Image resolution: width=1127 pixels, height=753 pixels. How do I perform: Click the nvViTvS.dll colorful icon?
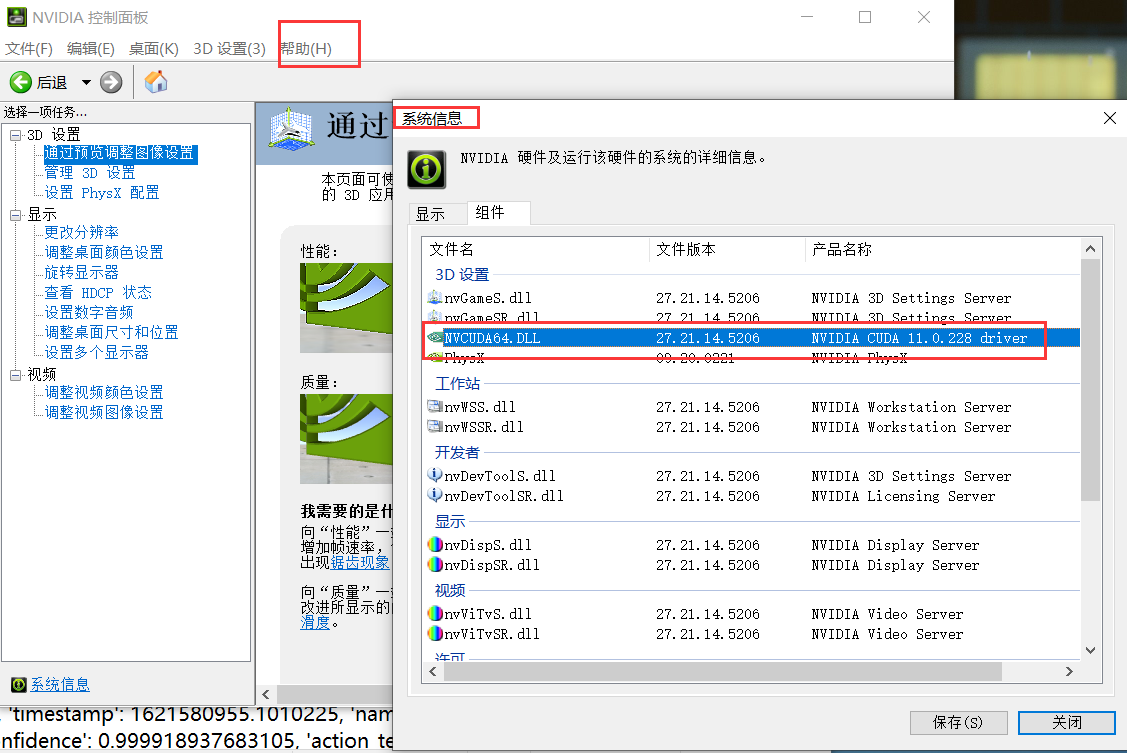(435, 613)
